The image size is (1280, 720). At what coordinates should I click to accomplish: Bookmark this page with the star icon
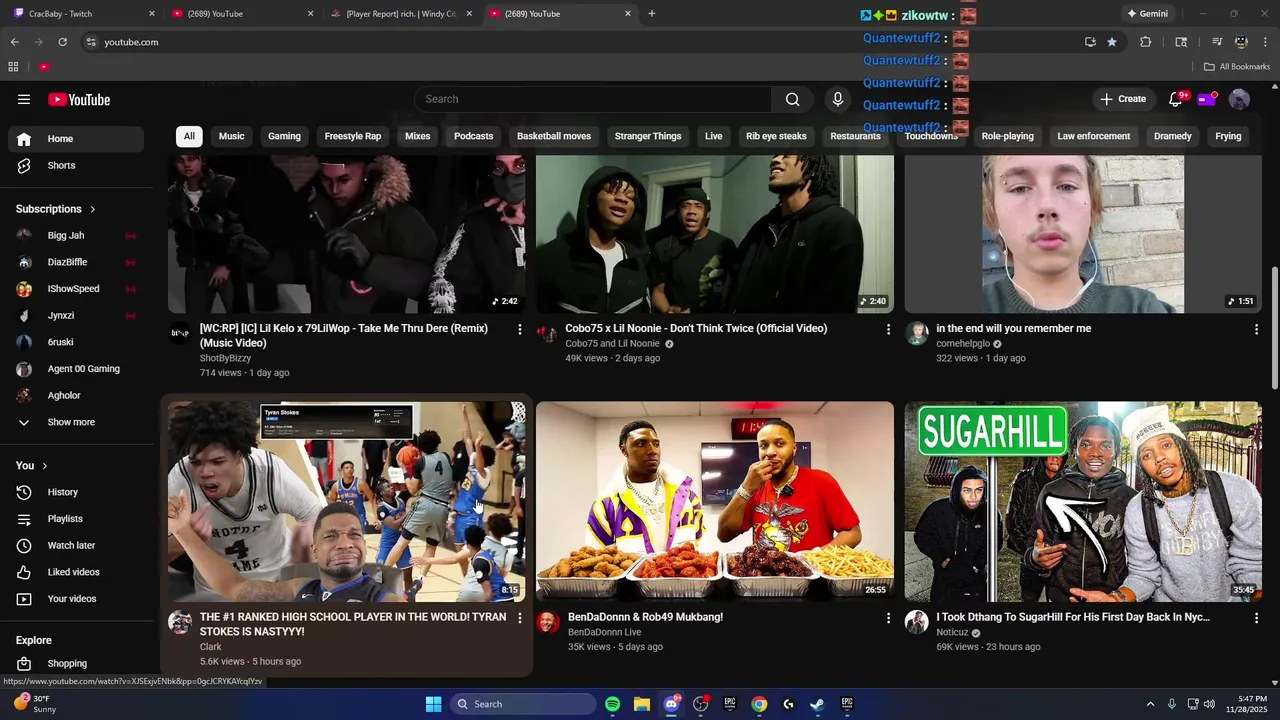click(1112, 42)
